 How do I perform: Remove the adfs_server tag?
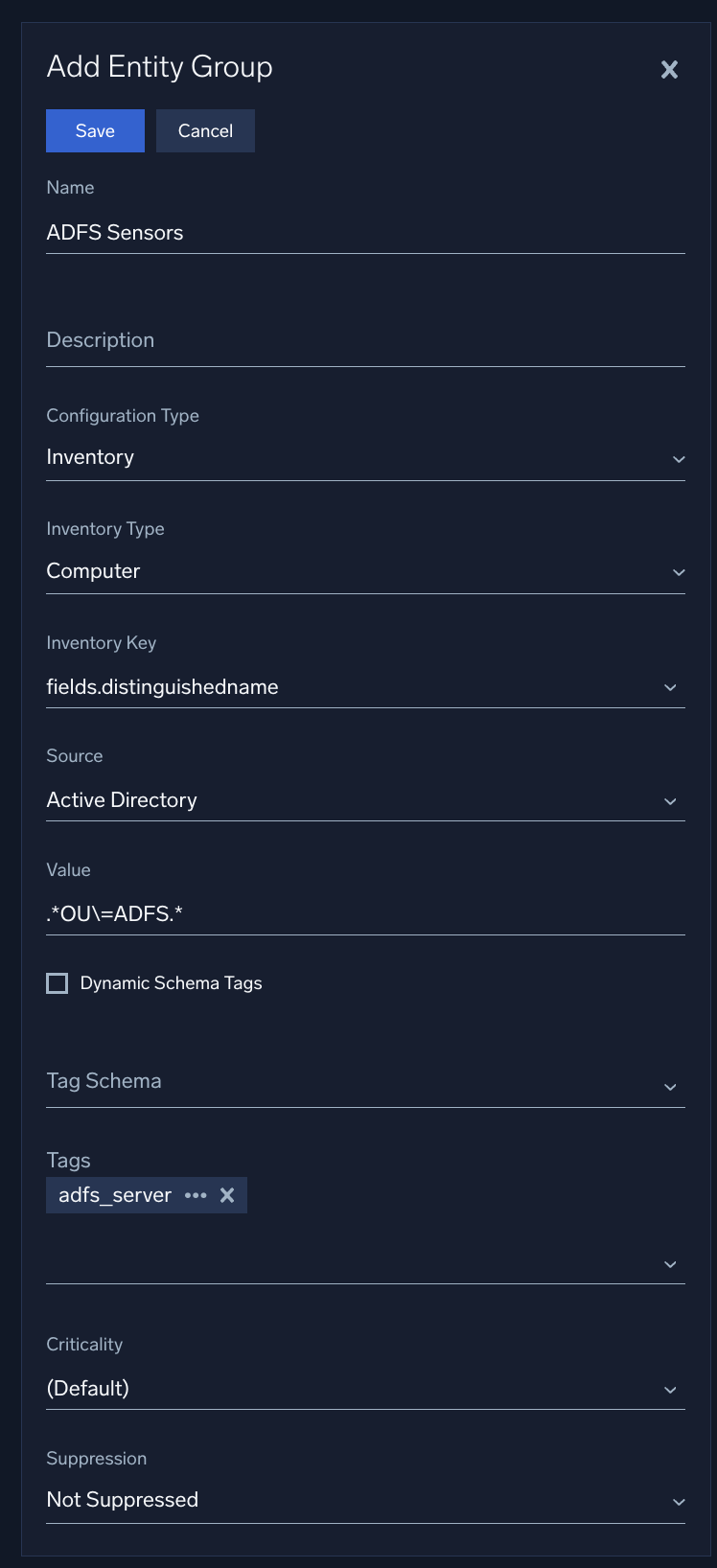click(227, 1194)
